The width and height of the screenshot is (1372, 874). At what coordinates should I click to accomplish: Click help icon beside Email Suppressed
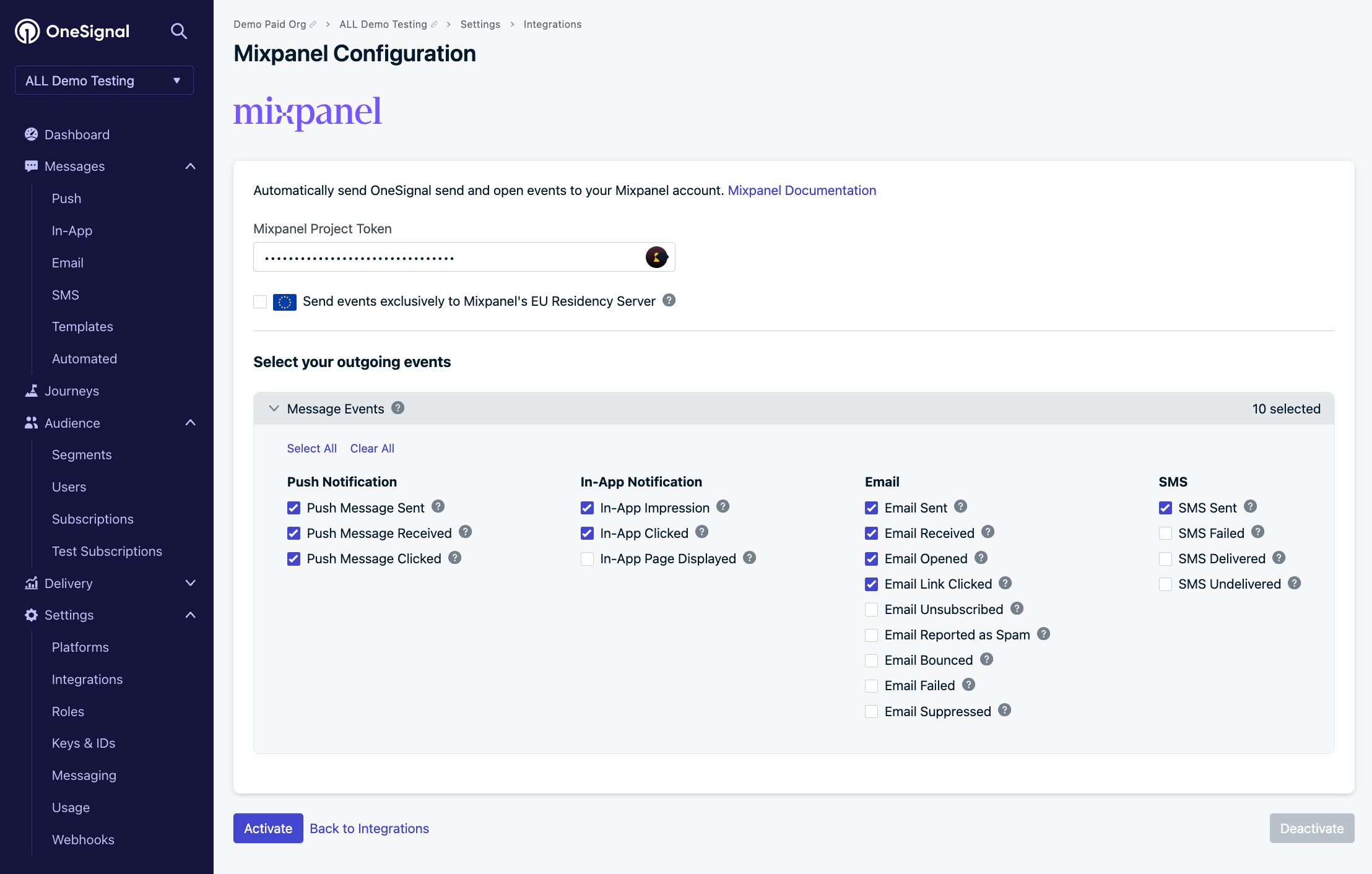1005,710
